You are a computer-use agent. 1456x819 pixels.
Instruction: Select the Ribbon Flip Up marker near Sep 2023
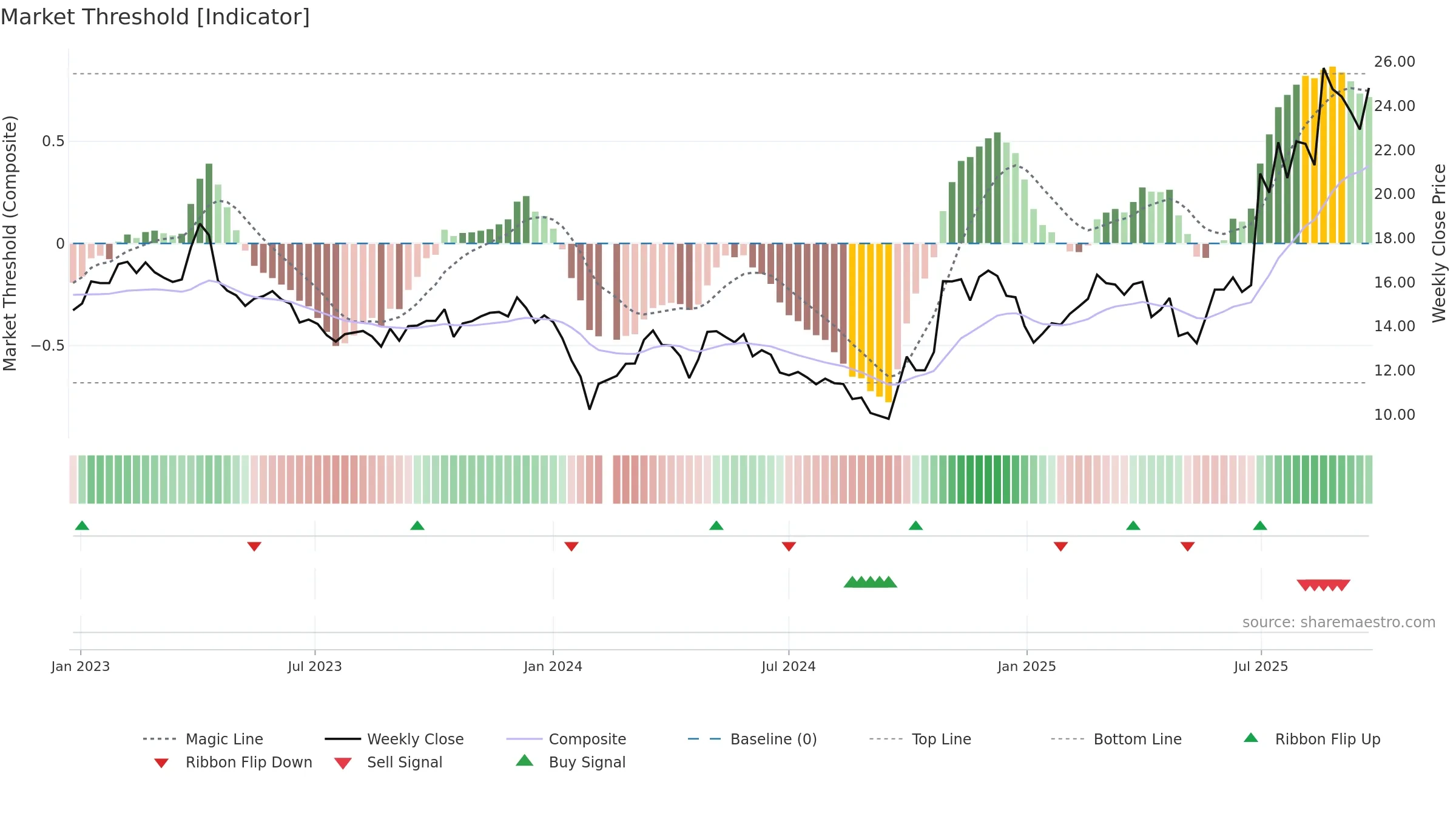[417, 525]
